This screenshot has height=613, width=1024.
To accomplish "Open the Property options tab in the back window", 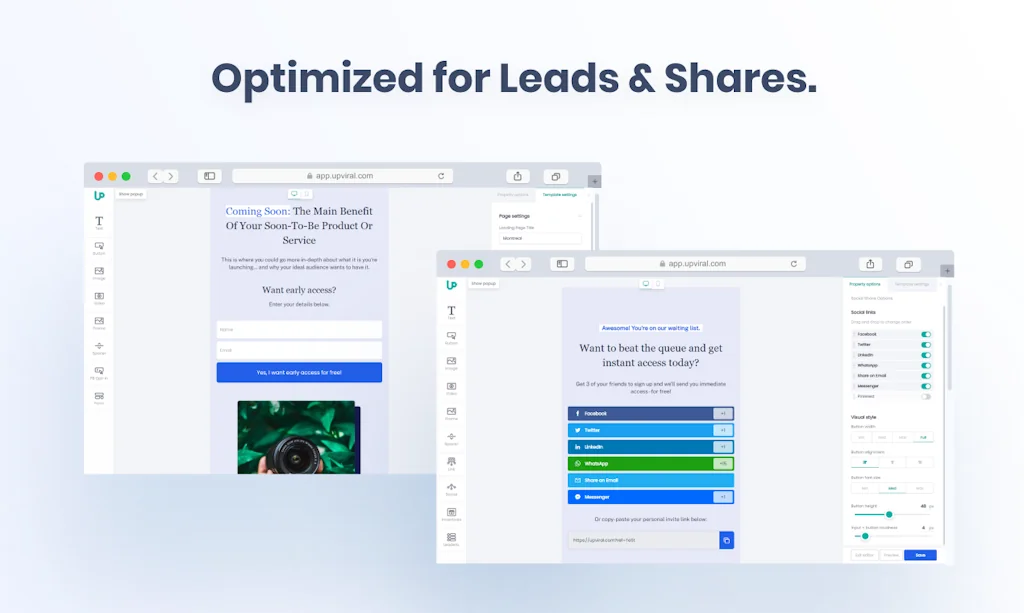I will 513,195.
